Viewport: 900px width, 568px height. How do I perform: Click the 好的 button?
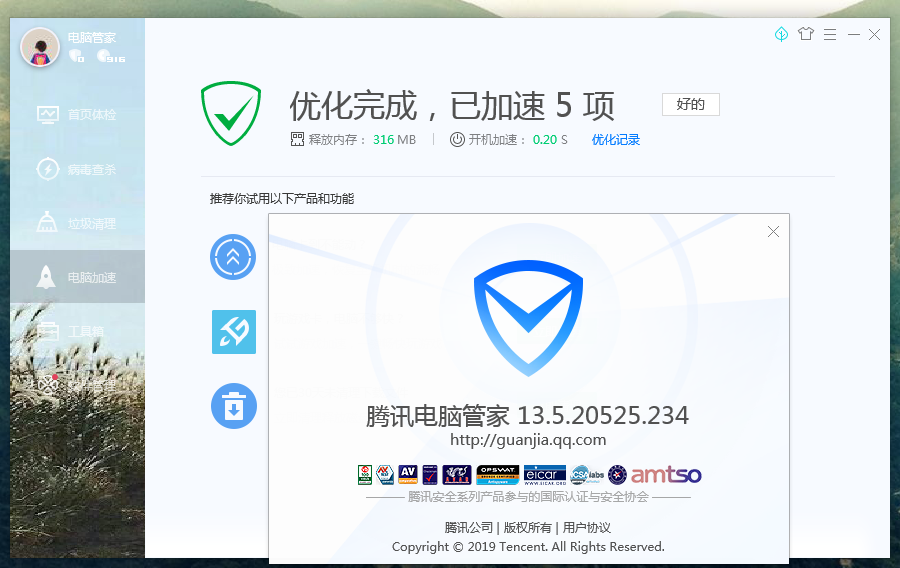690,104
